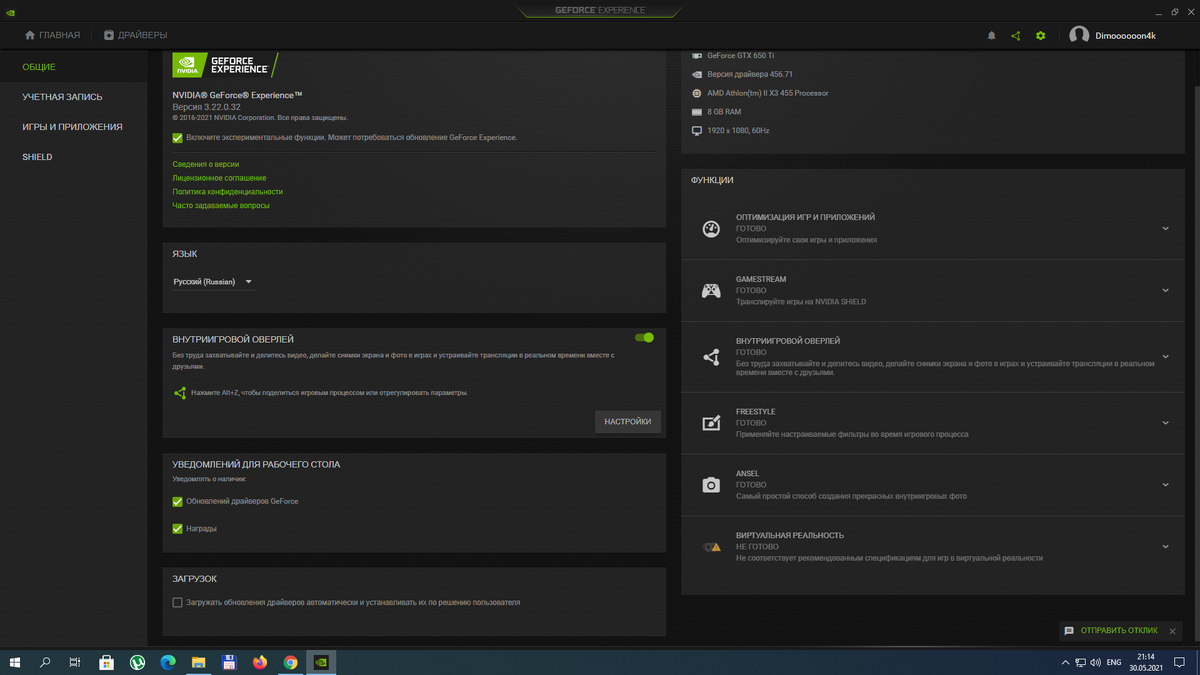
Task: Click the green share icon in header
Action: tap(1016, 35)
